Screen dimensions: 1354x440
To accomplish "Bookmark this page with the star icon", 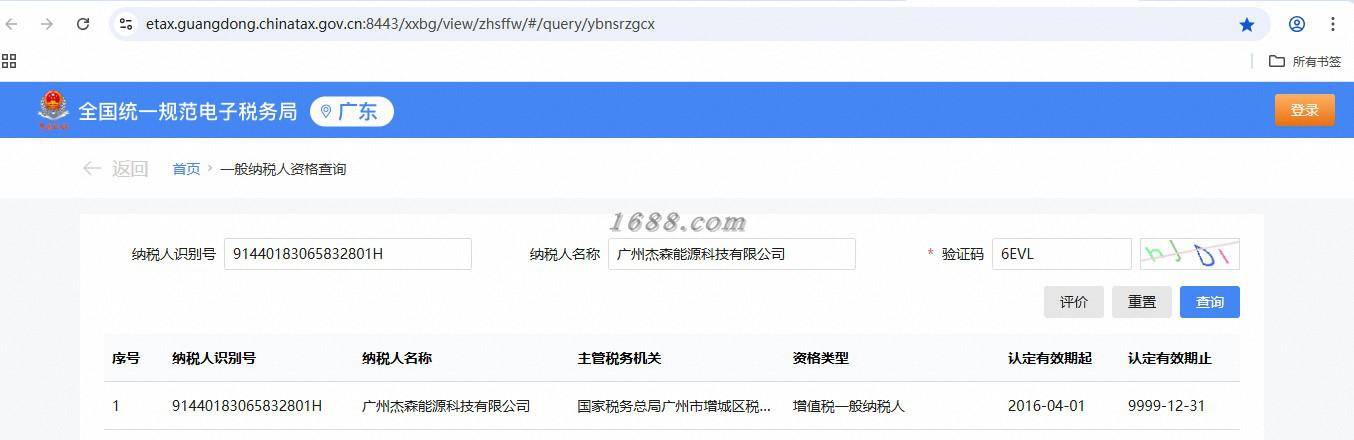I will pyautogui.click(x=1247, y=24).
